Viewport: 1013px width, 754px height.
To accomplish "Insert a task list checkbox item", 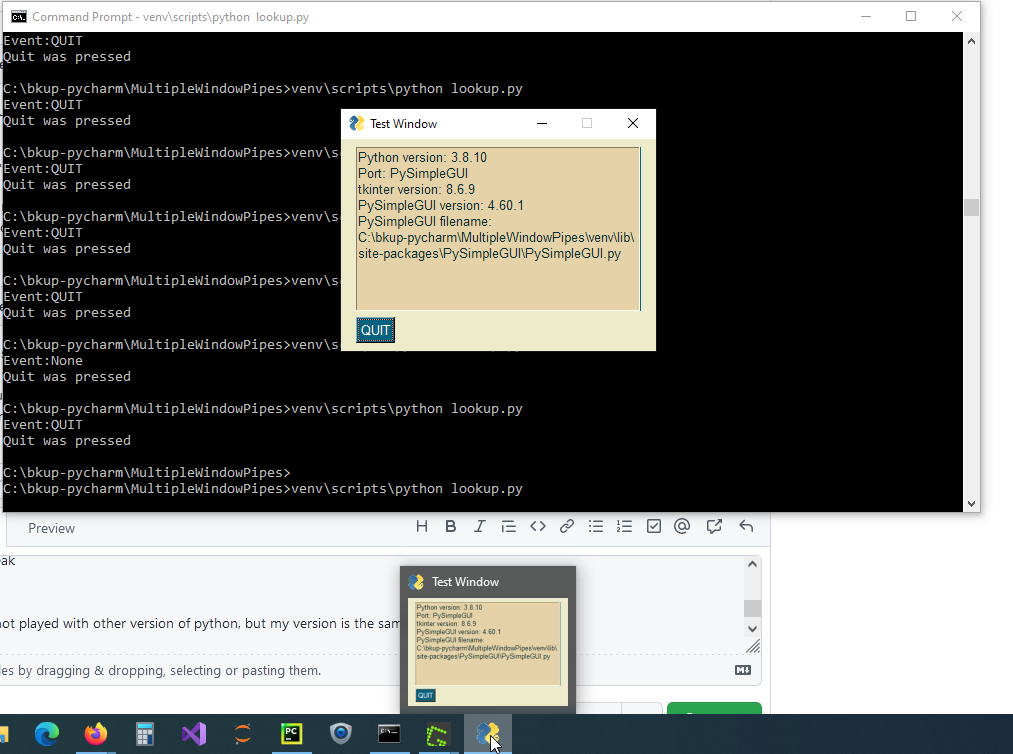I will 653,526.
